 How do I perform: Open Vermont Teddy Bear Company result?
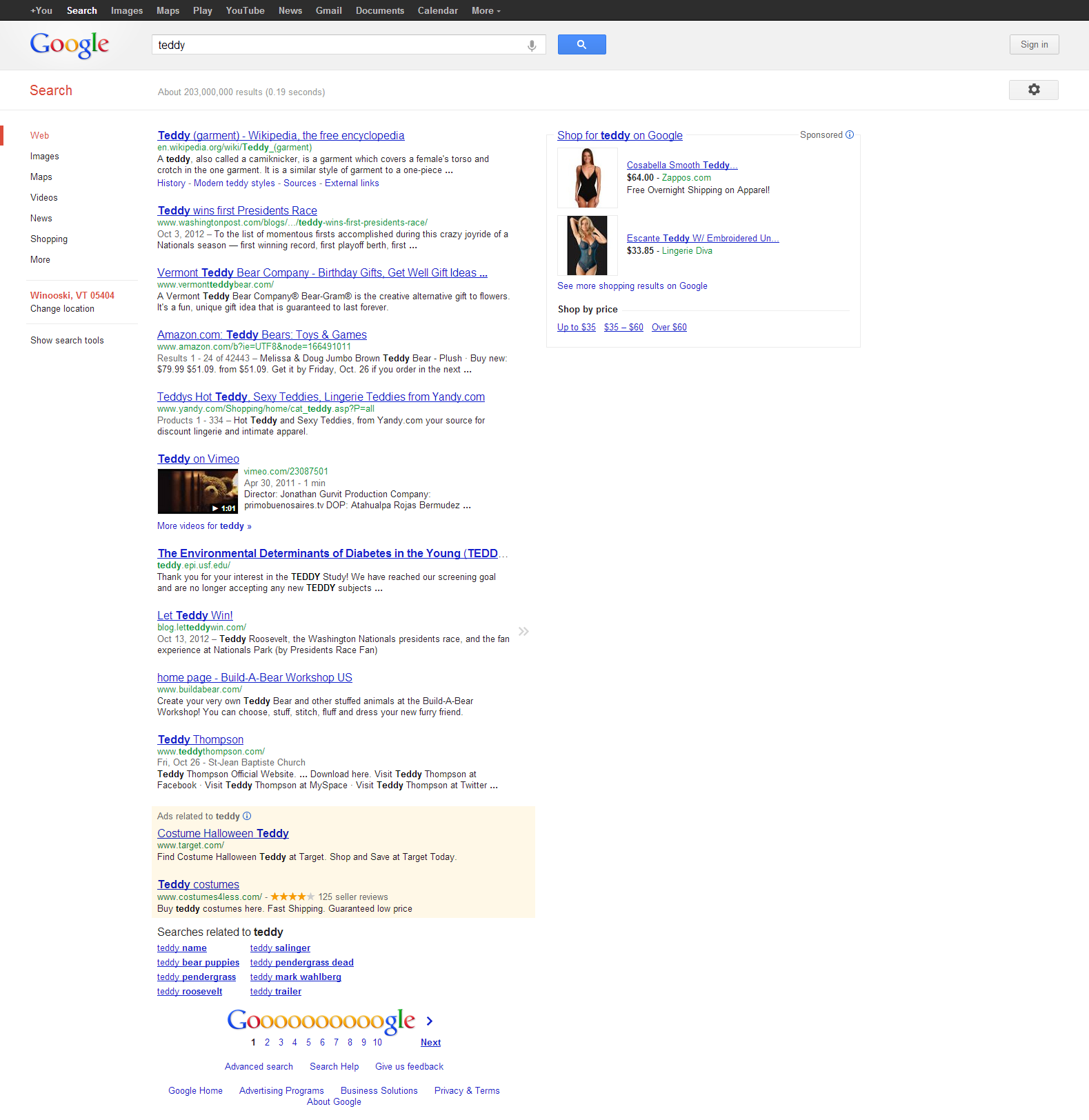click(322, 272)
